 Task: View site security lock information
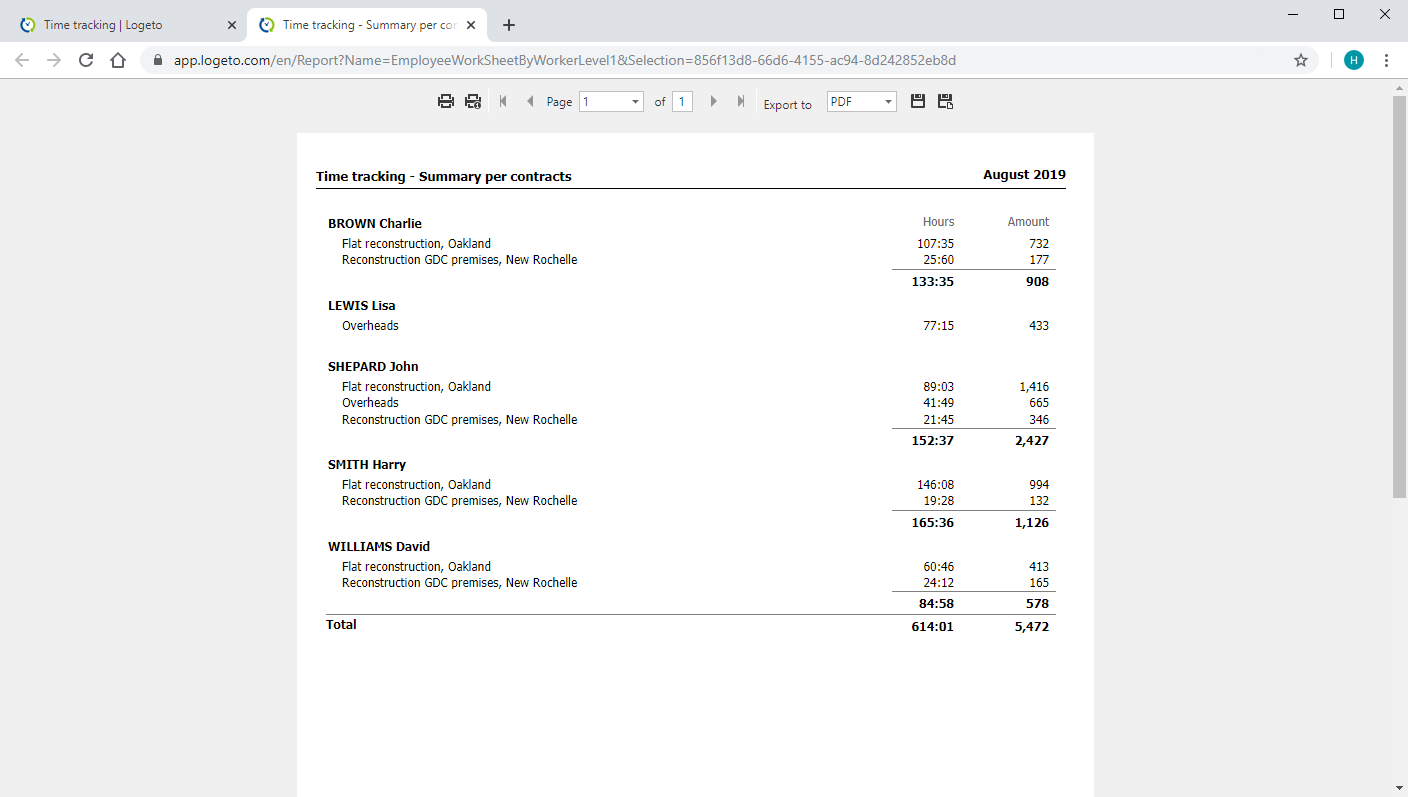click(x=157, y=60)
